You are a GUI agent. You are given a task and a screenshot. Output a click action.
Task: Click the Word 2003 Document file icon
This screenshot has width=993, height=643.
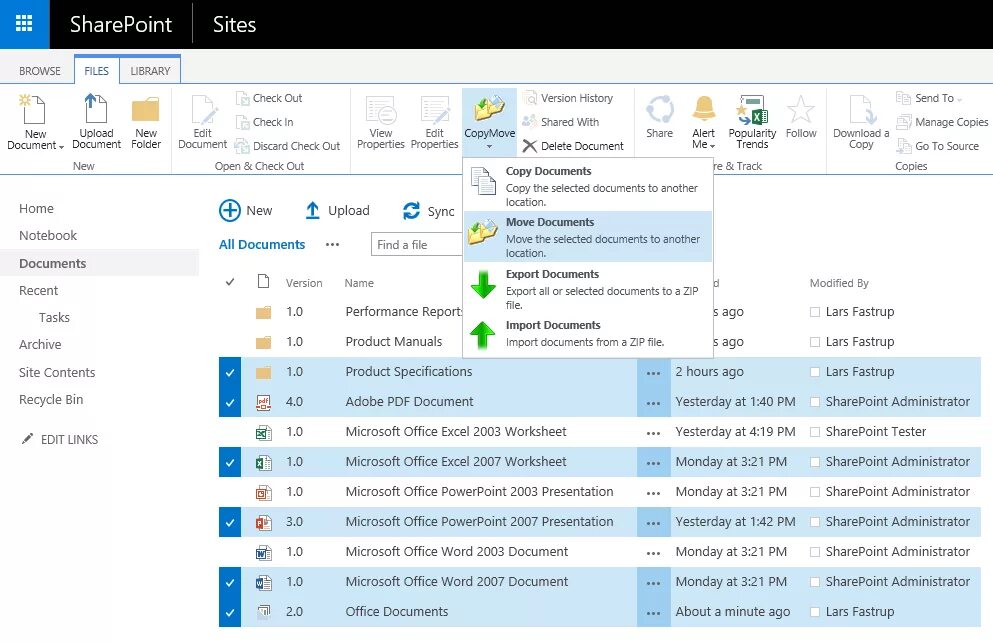263,552
